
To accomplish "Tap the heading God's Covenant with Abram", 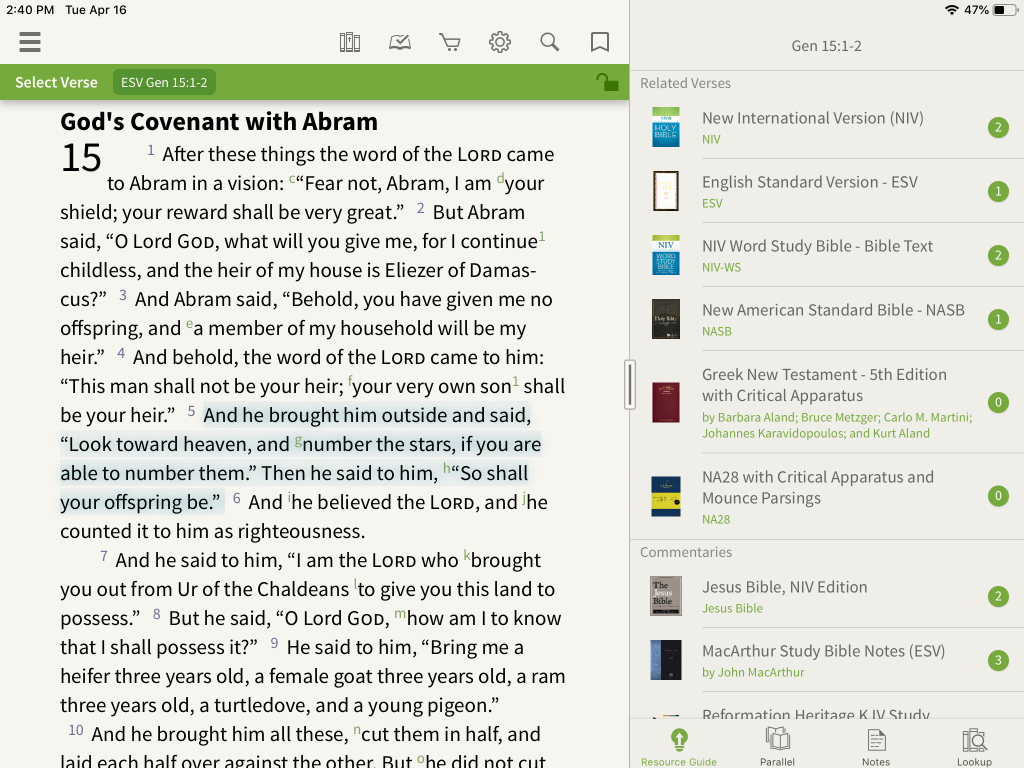I will (x=219, y=121).
